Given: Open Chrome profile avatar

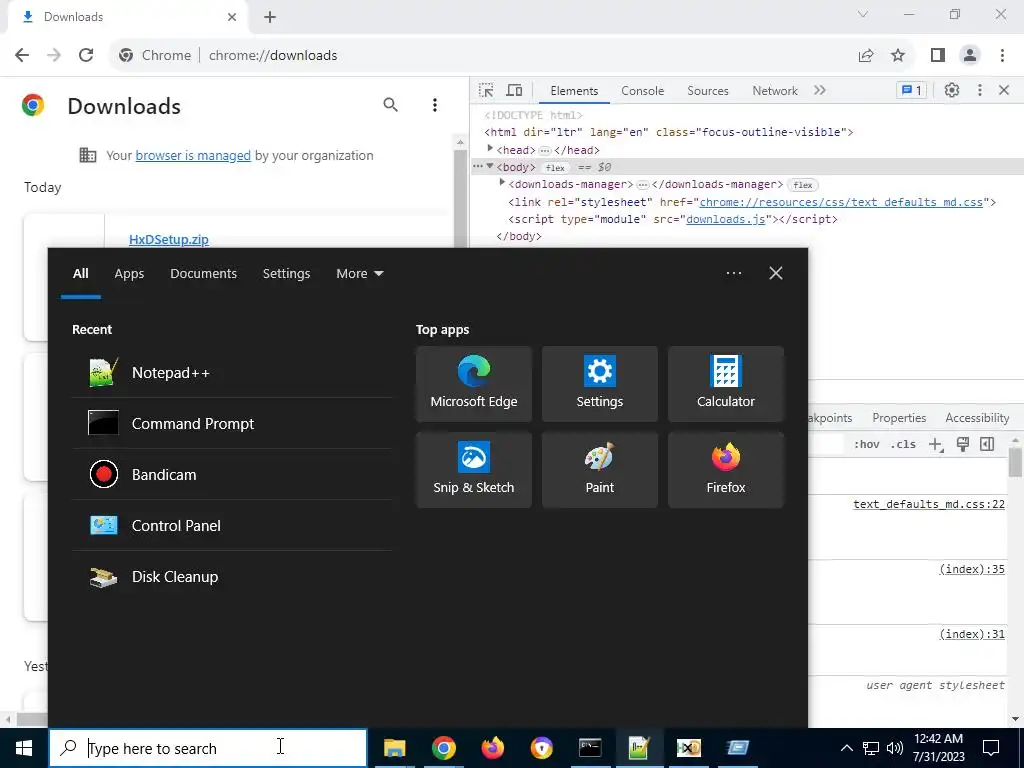Looking at the screenshot, I should click(x=970, y=56).
